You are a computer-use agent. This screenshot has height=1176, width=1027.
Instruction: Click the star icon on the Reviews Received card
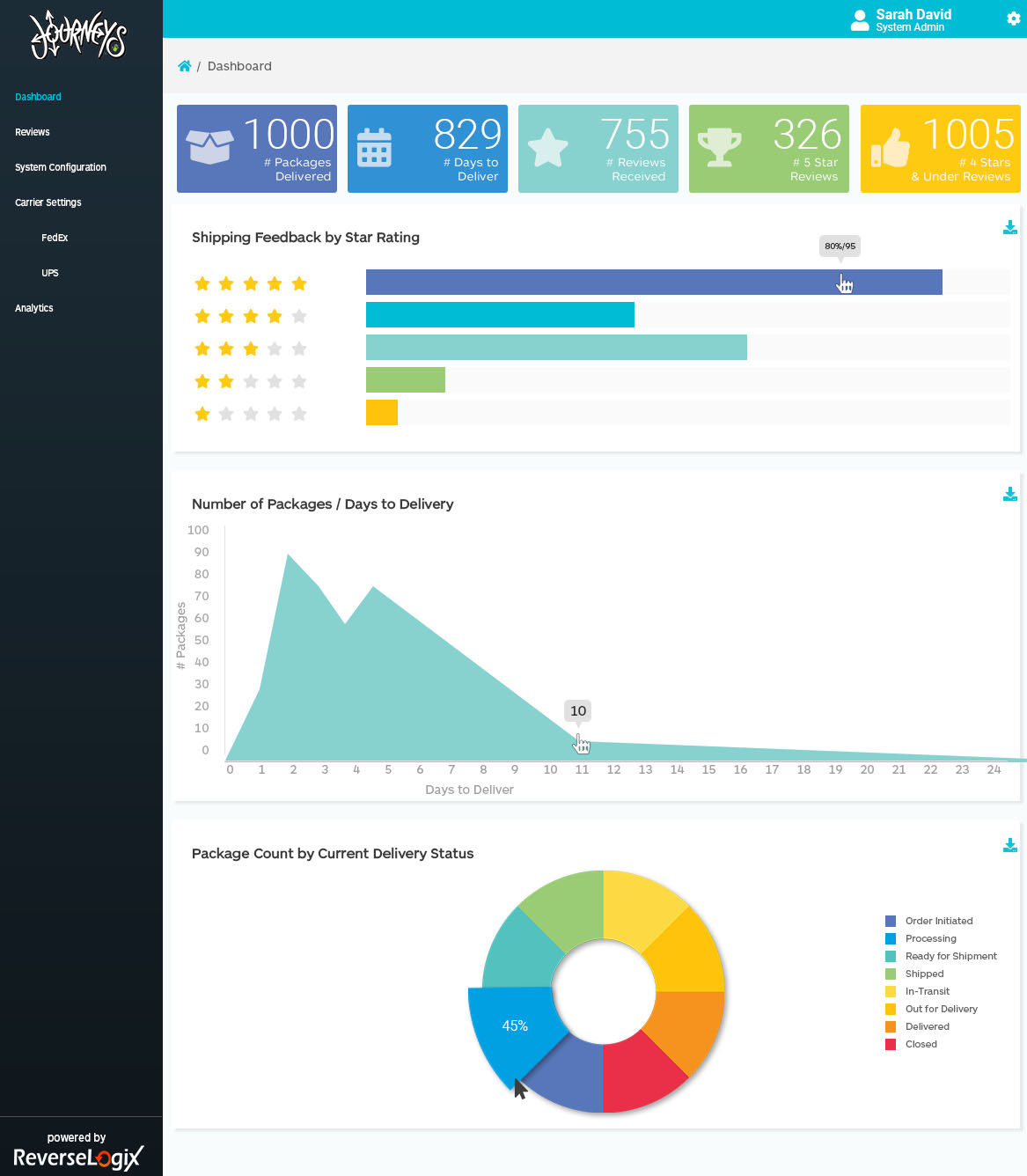(x=549, y=148)
